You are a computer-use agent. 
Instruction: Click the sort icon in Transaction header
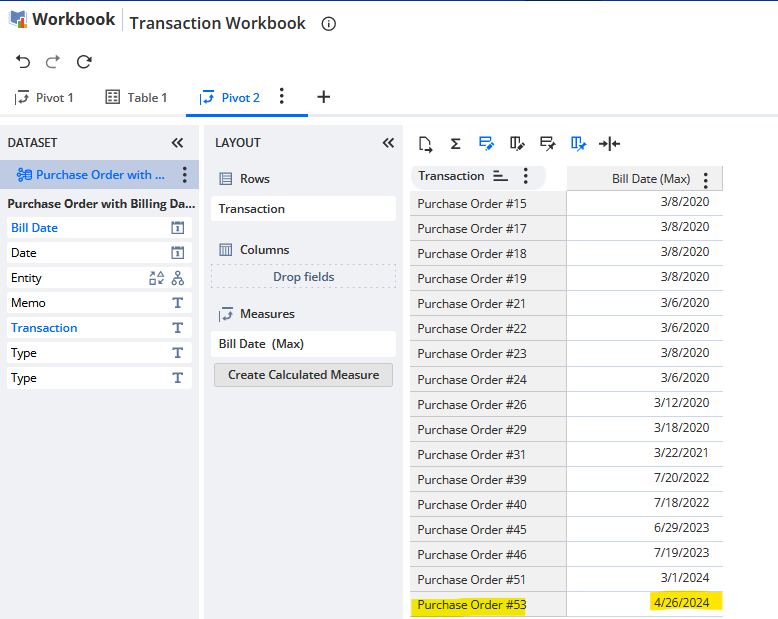click(x=500, y=176)
